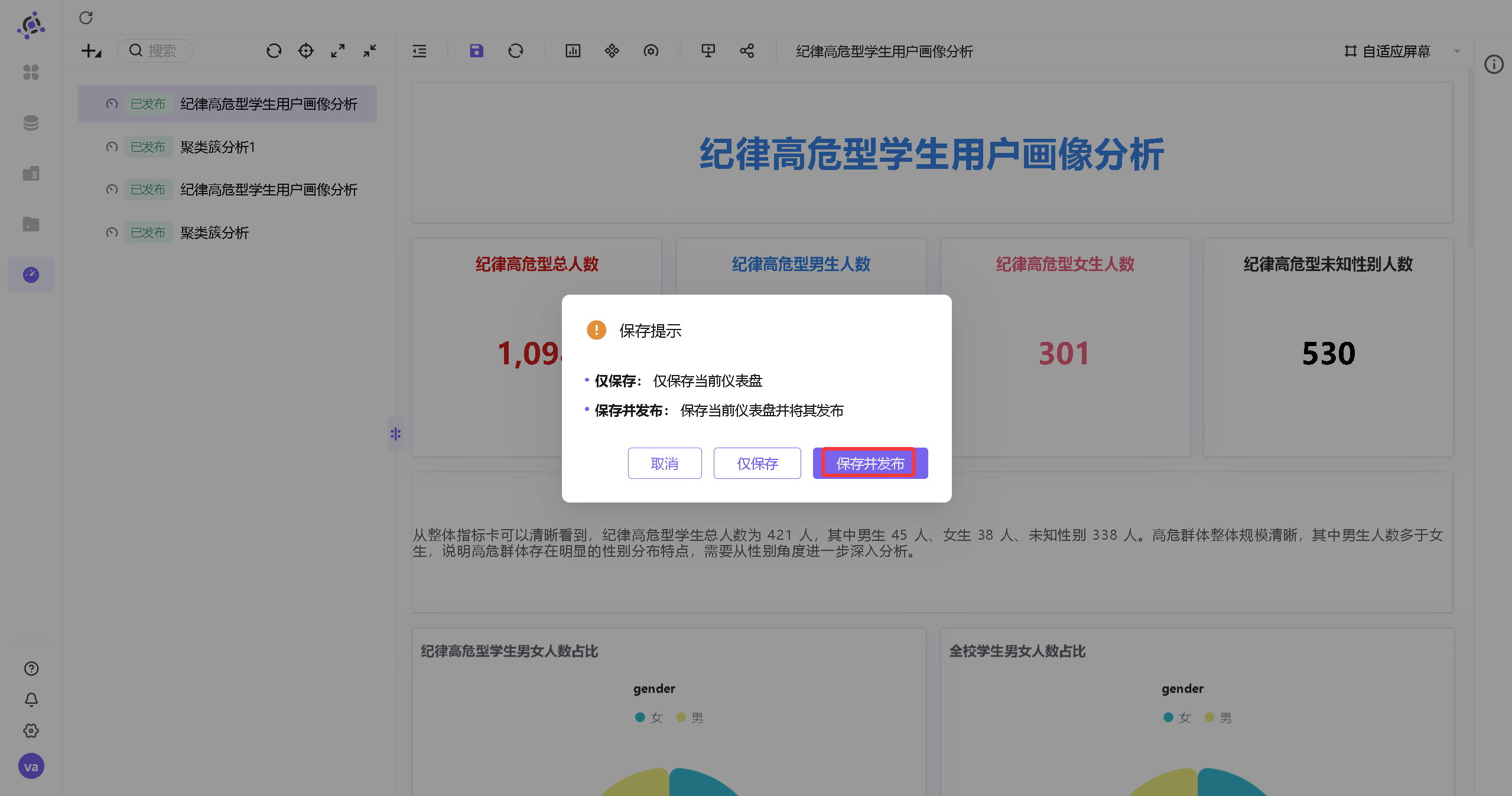This screenshot has width=1512, height=796.
Task: Click the page reload icon above the toolbar
Action: pos(86,18)
